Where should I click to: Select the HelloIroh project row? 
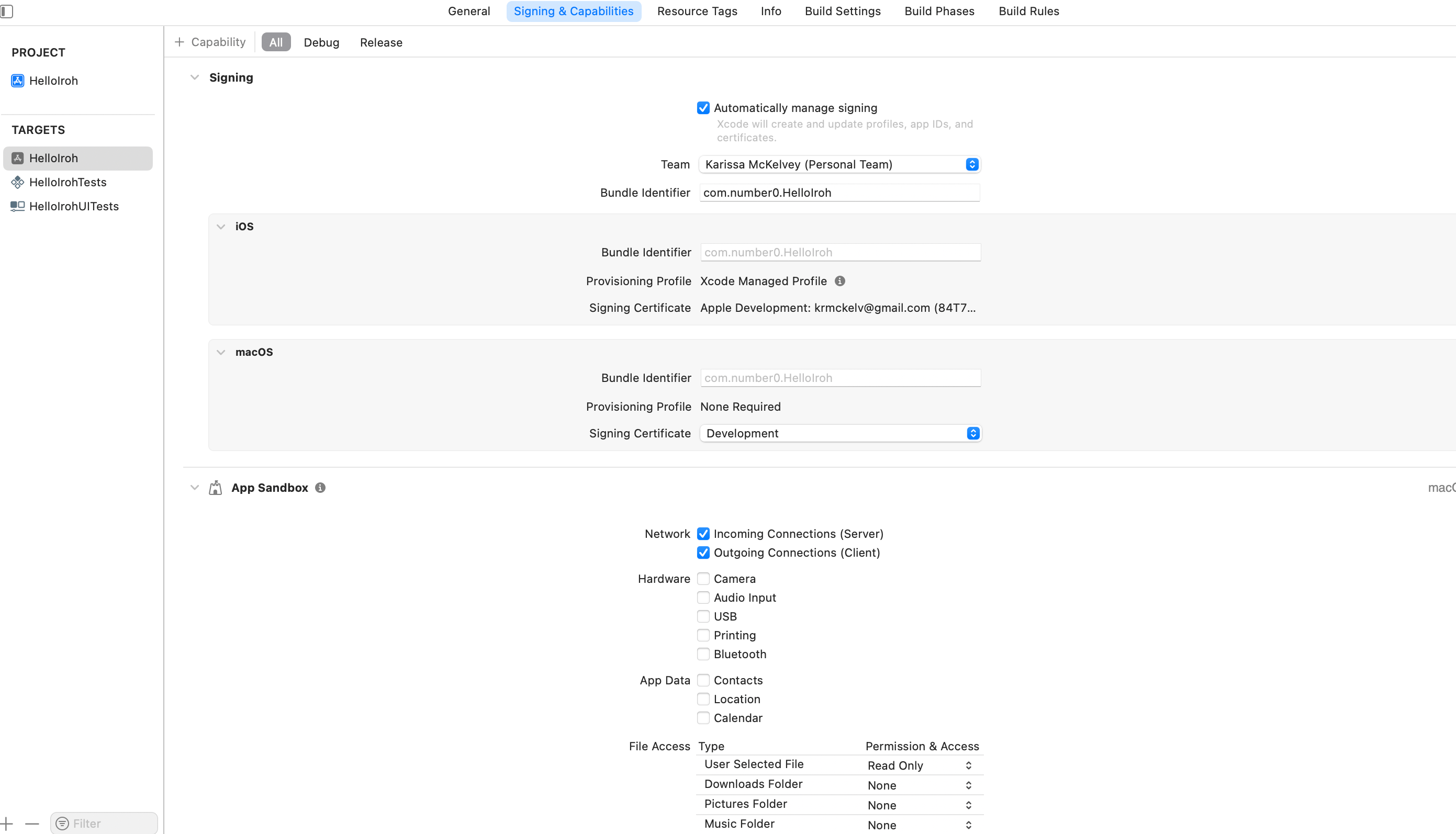pos(78,81)
